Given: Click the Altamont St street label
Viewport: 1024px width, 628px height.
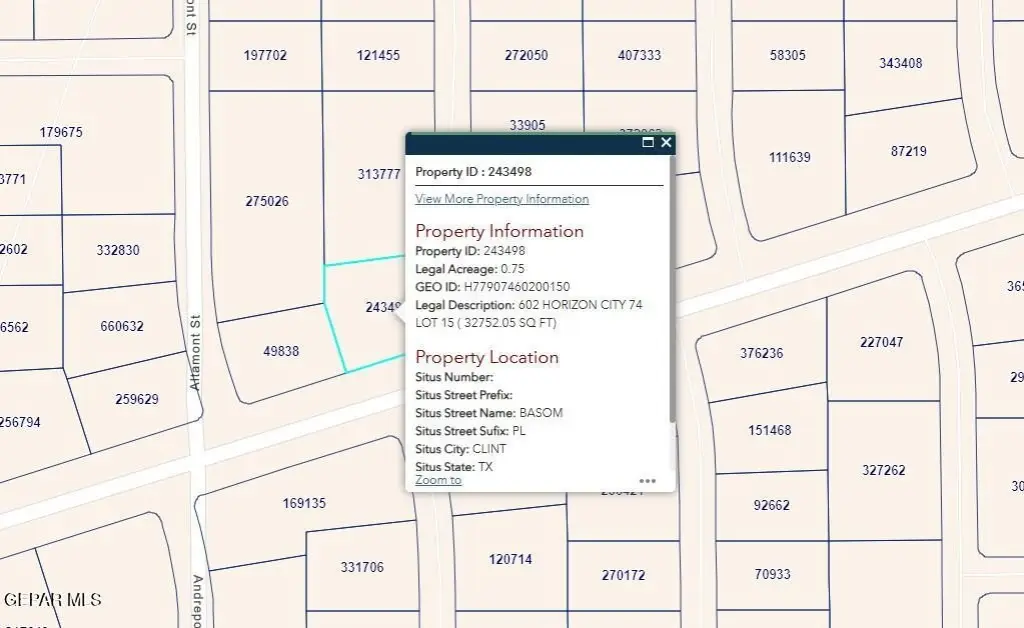Looking at the screenshot, I should 195,353.
